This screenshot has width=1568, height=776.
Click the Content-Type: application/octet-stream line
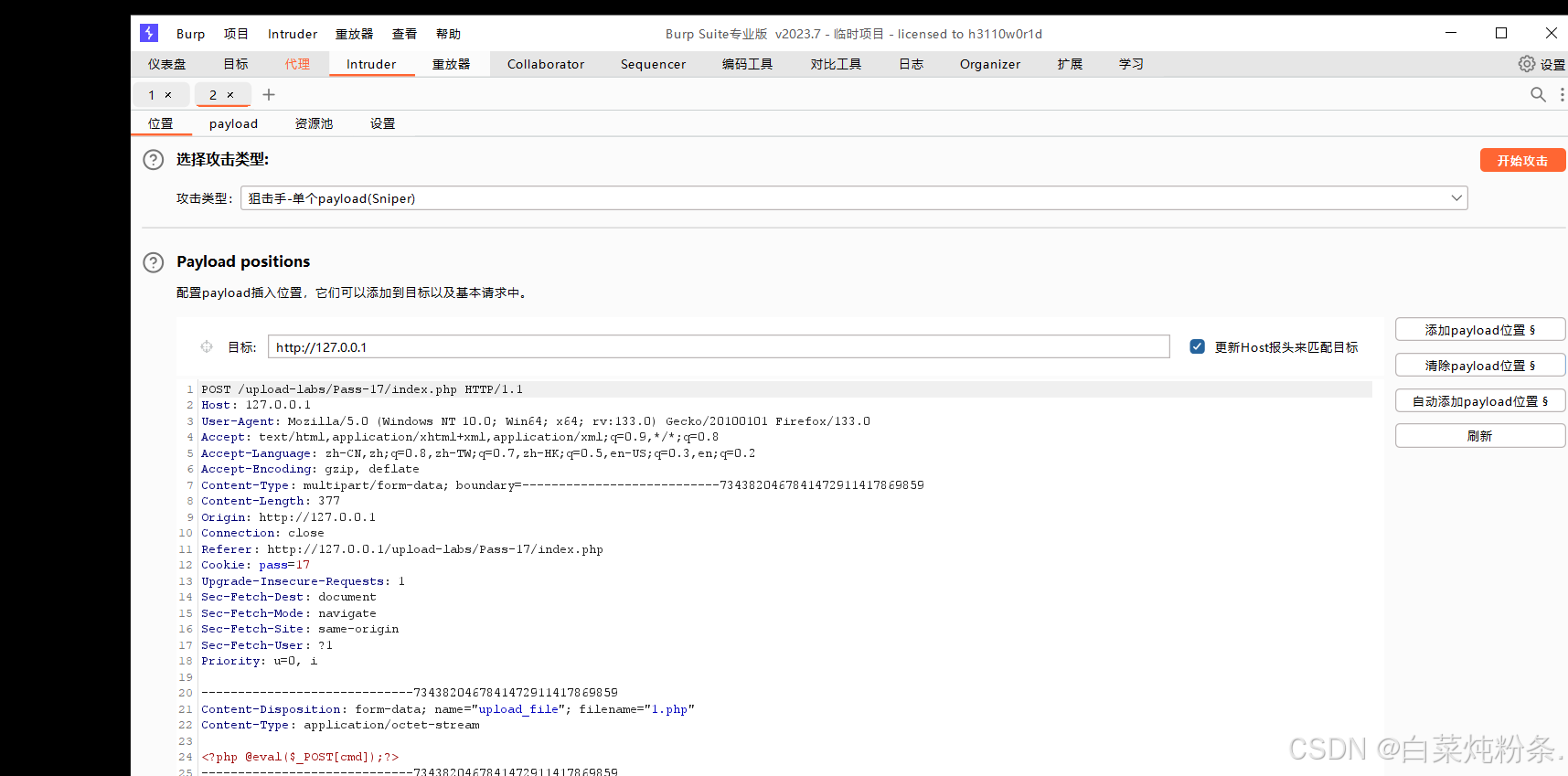coord(340,726)
